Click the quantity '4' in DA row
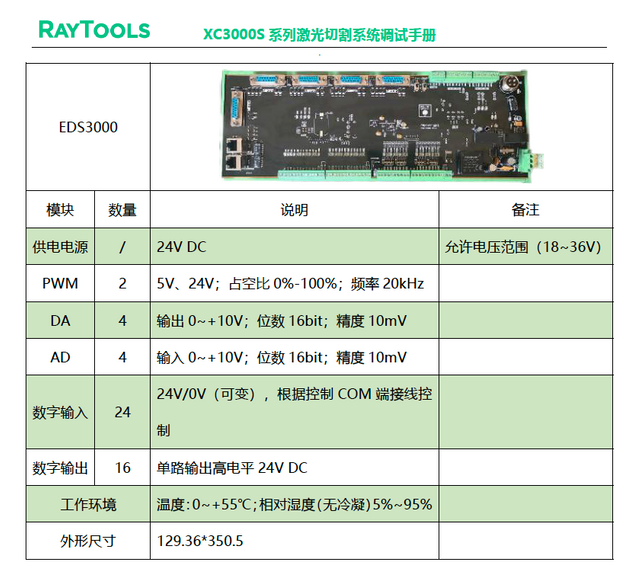 pos(122,321)
